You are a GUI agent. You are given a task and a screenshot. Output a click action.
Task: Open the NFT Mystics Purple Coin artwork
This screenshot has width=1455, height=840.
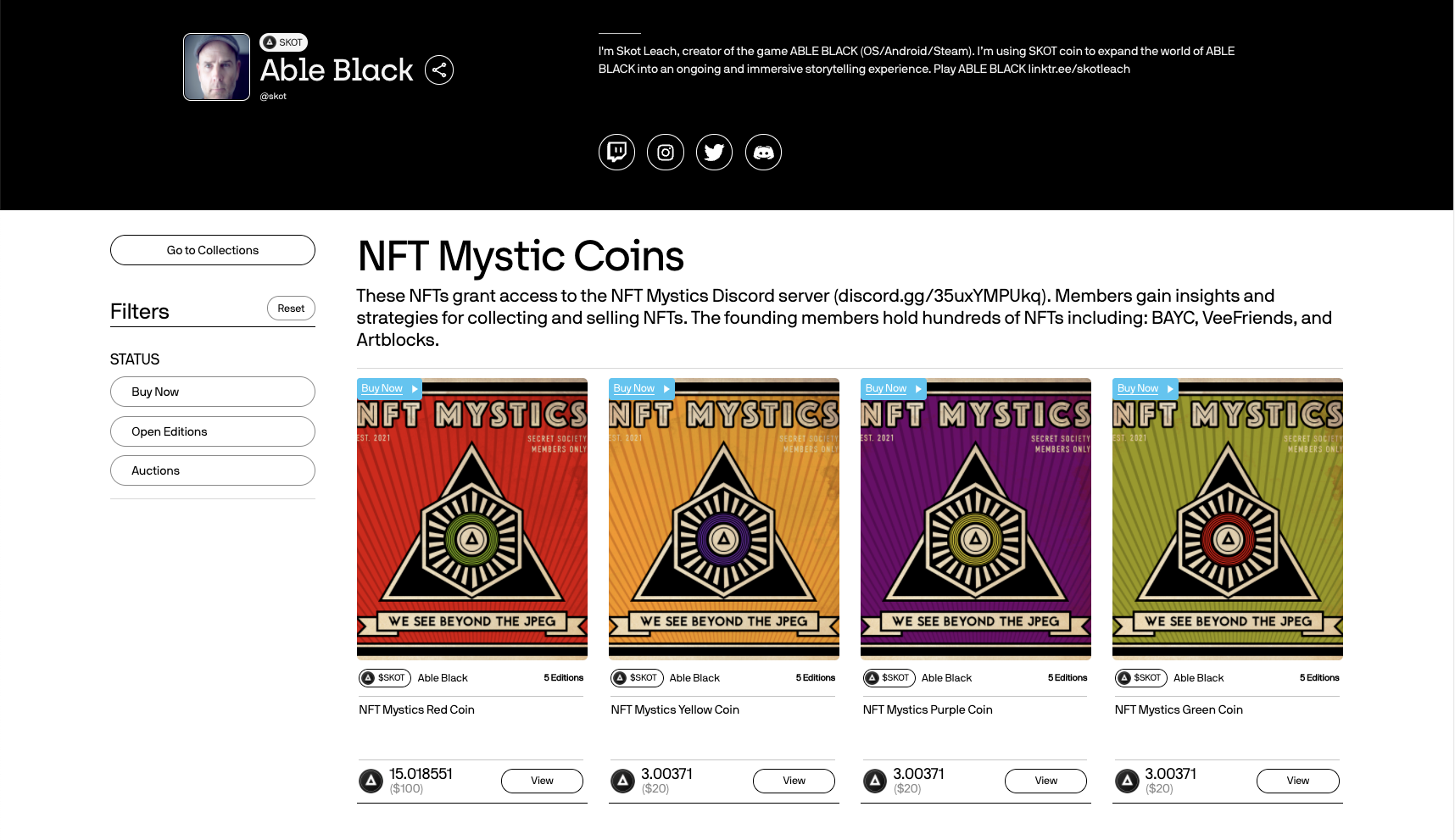point(976,519)
